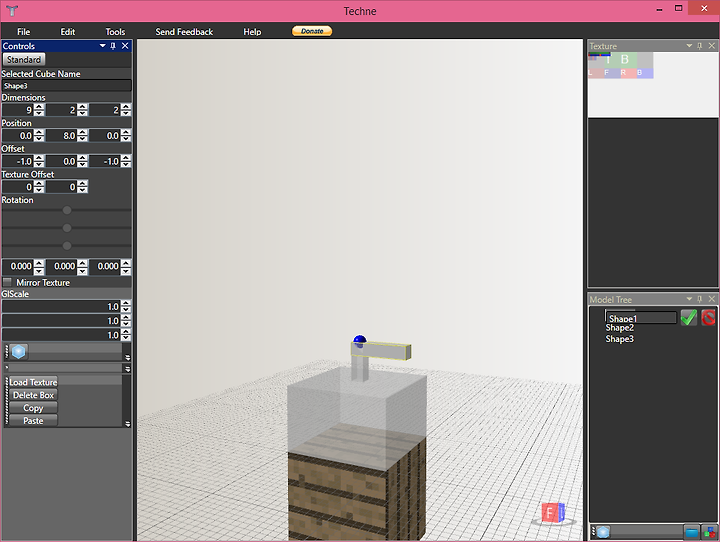Open the Tools menu
Viewport: 720px width, 542px height.
[115, 32]
